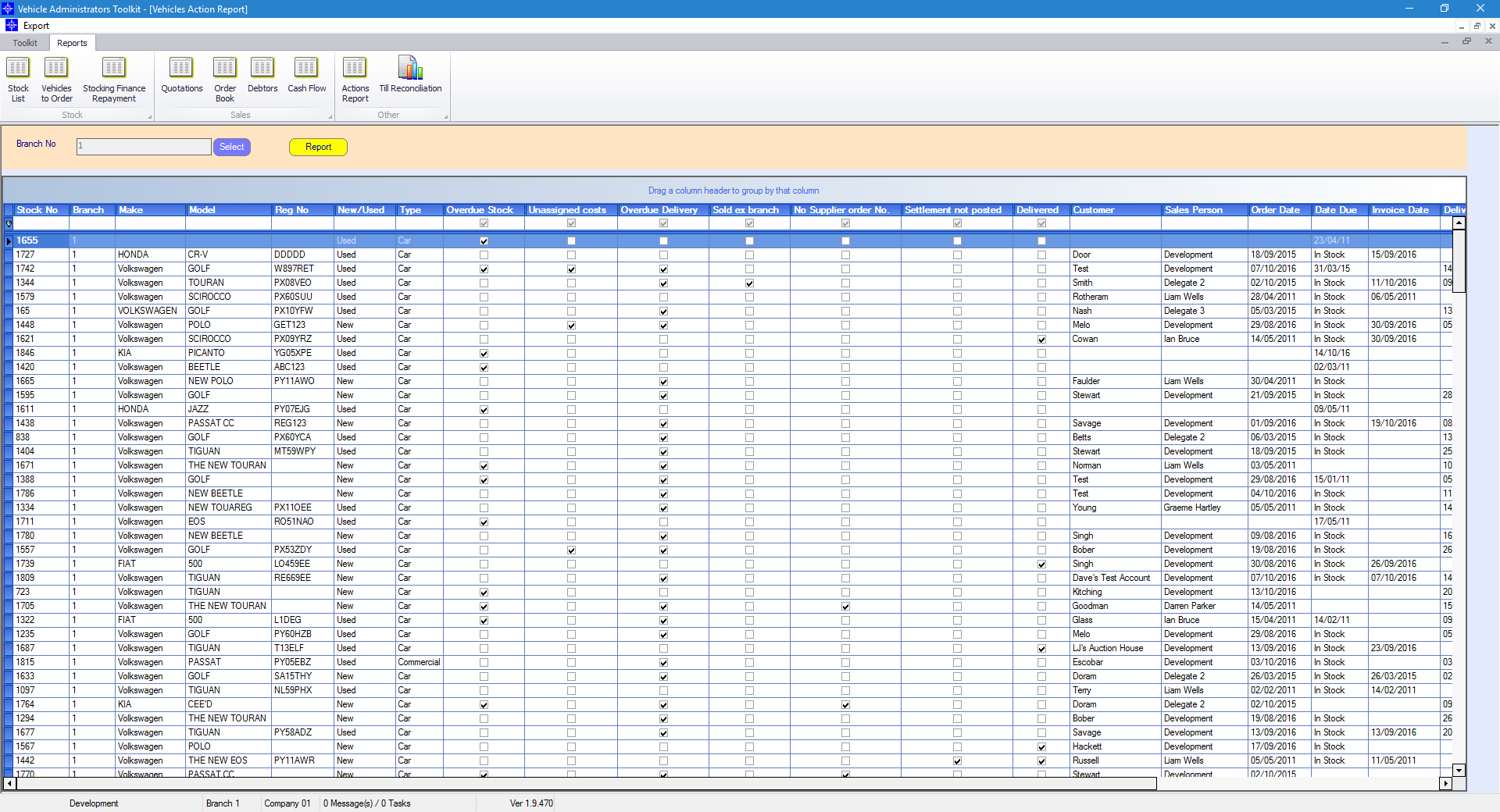Select the 'LJ's Auction House' customer cell
The height and width of the screenshot is (812, 1500).
coord(1115,648)
